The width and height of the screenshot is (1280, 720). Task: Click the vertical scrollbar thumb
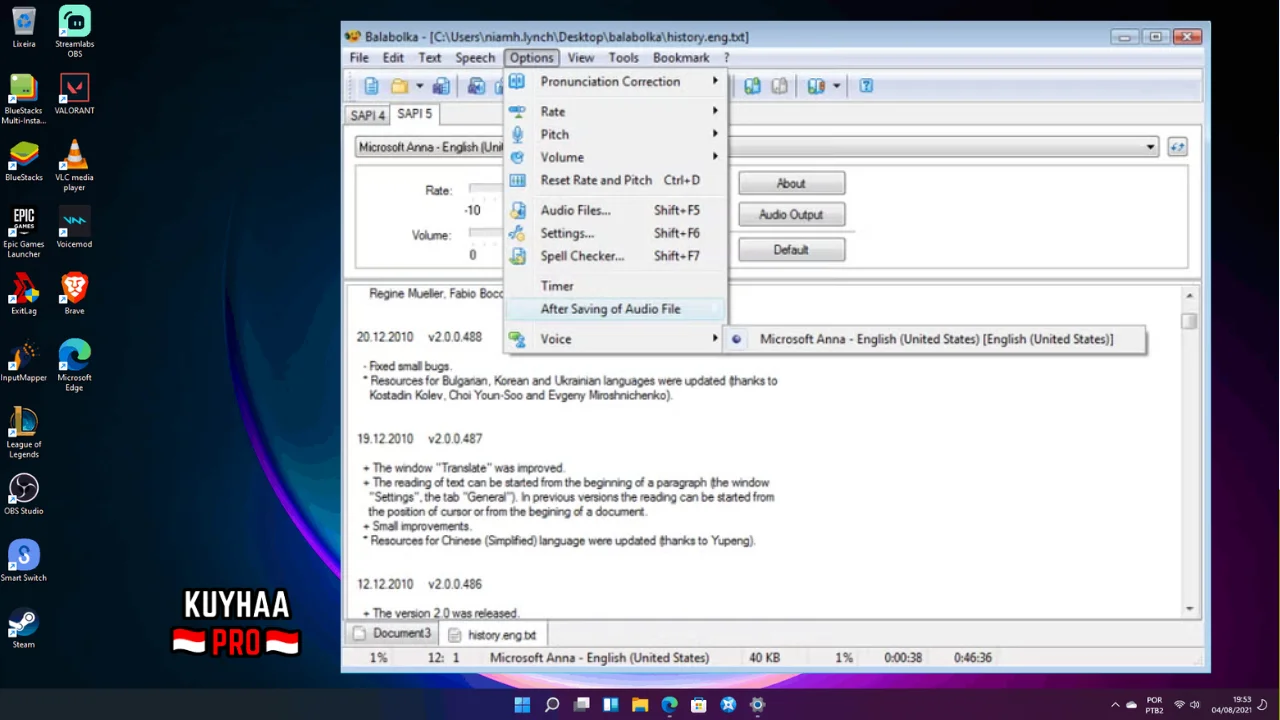pyautogui.click(x=1189, y=321)
